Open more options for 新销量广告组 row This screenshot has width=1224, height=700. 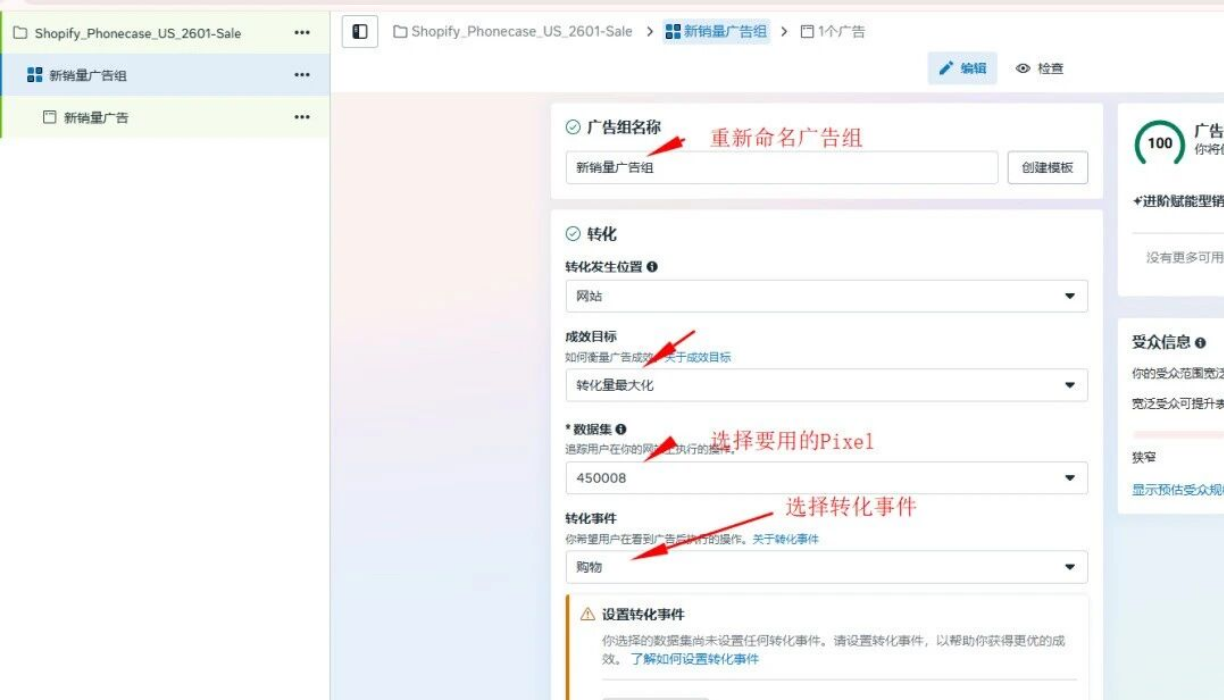pos(302,75)
